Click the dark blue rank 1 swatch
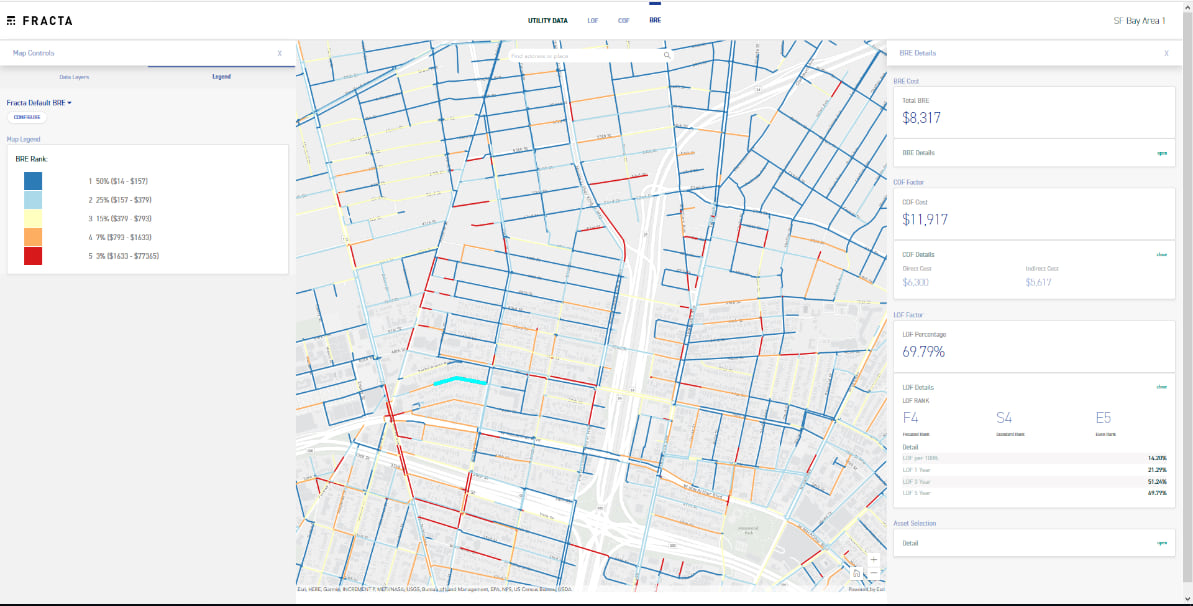This screenshot has width=1193, height=606. tap(33, 181)
